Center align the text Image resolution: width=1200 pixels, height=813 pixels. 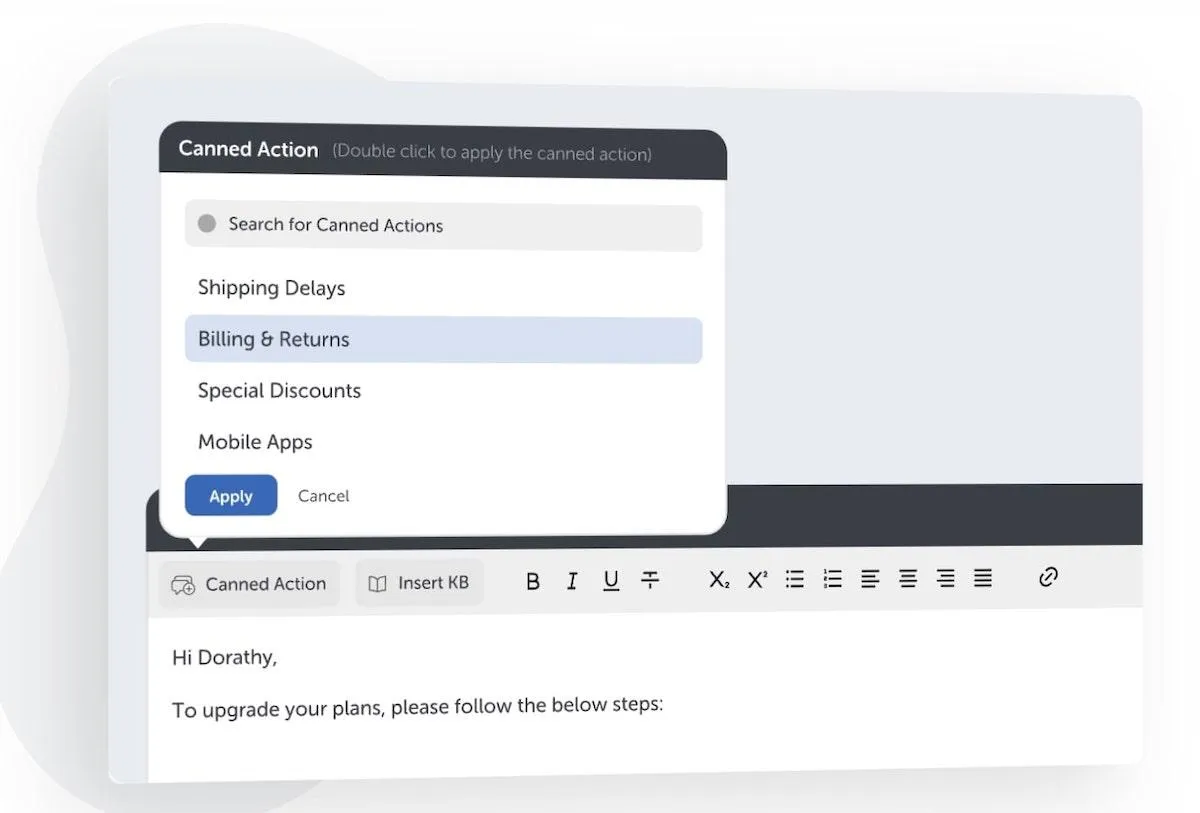(908, 578)
